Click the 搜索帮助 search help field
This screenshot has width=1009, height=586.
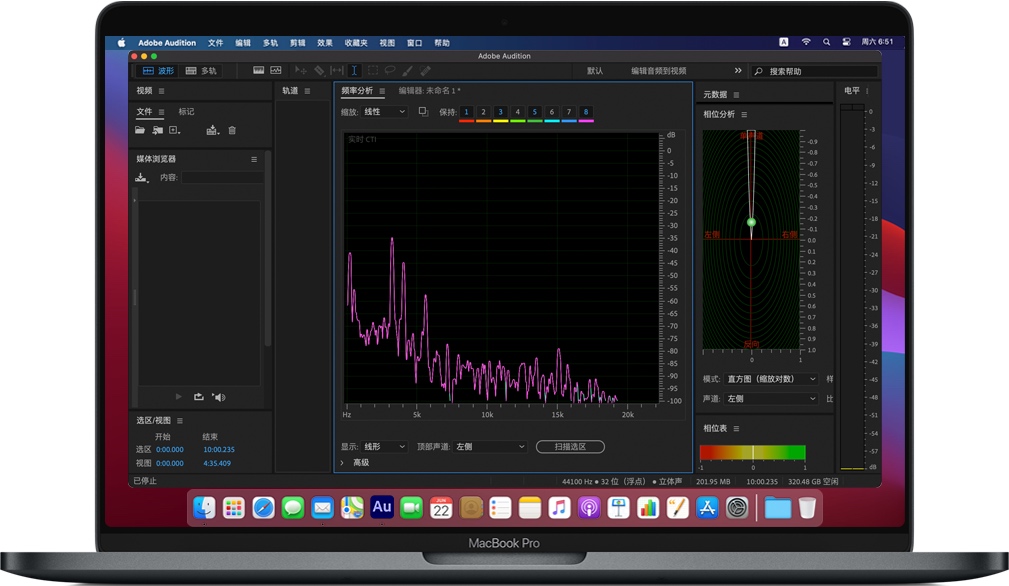coord(818,71)
